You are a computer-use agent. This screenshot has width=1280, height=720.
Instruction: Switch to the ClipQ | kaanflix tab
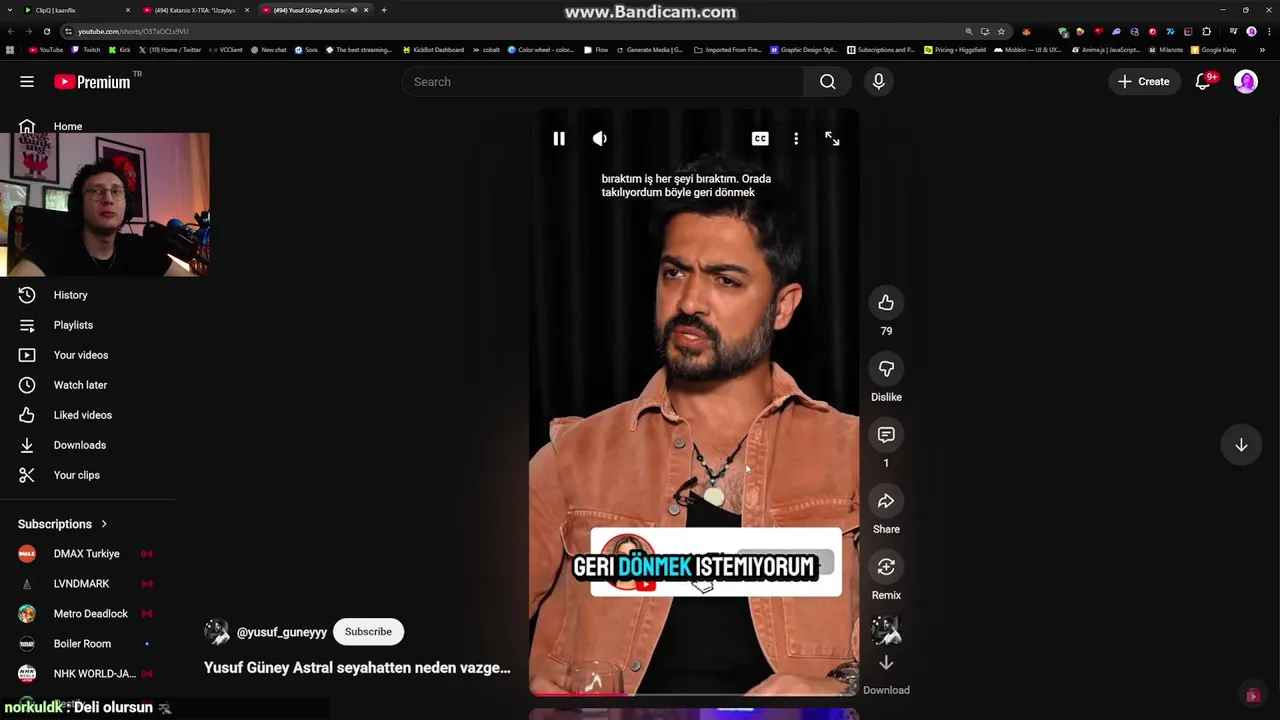(78, 10)
